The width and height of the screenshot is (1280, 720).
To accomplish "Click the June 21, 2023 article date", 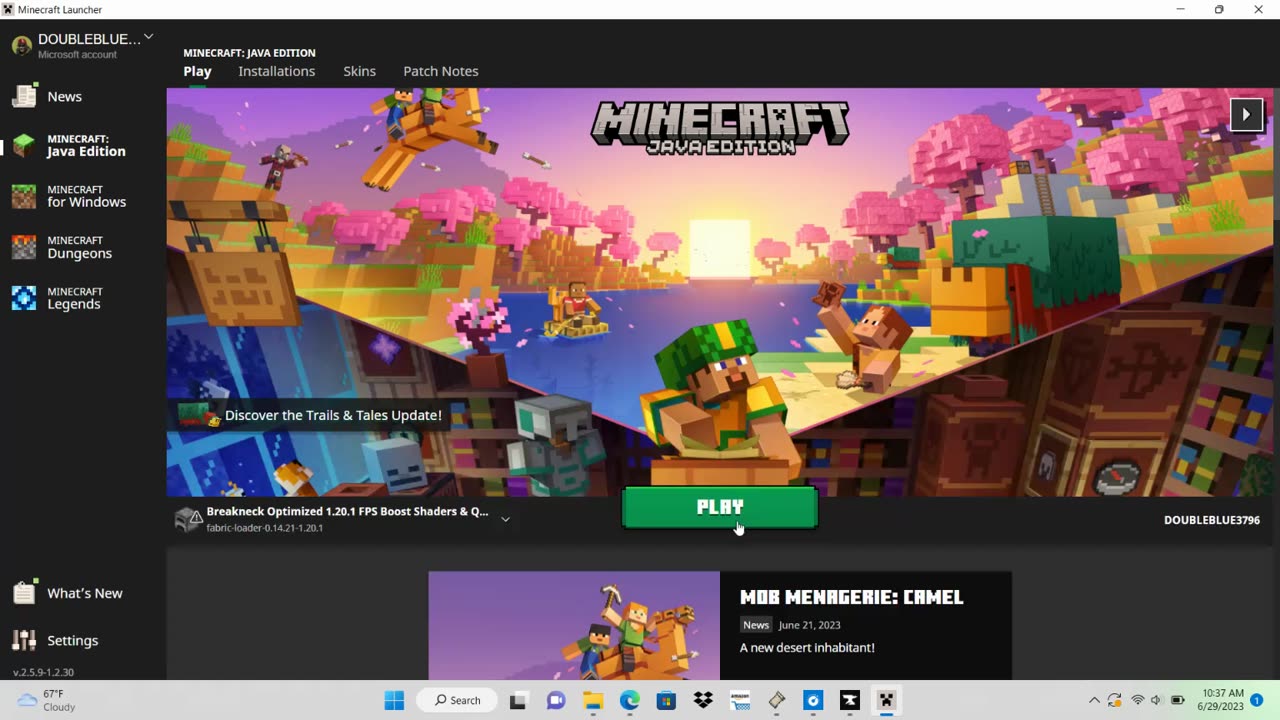I will tap(809, 625).
